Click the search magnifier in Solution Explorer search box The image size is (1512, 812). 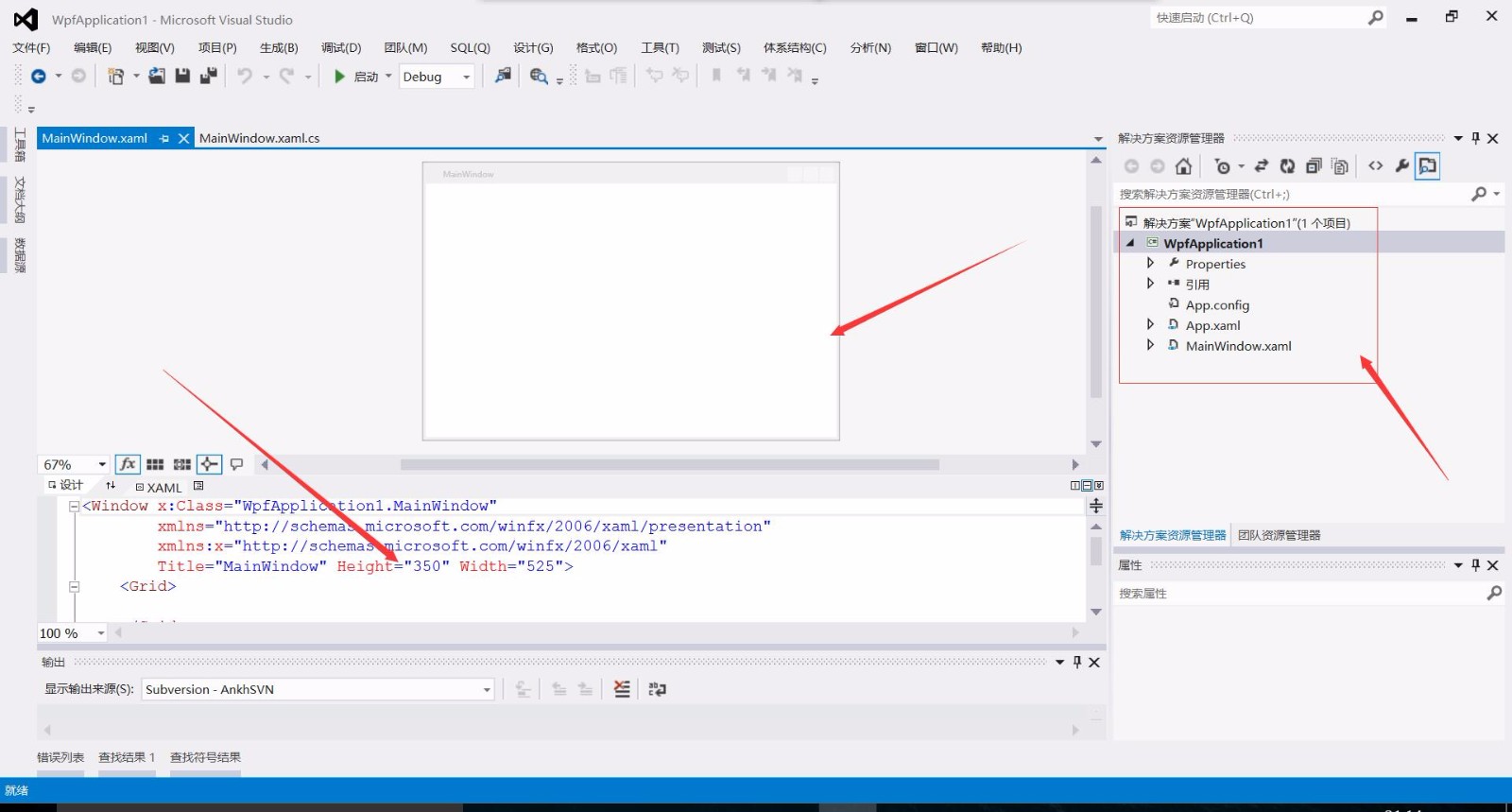point(1479,194)
